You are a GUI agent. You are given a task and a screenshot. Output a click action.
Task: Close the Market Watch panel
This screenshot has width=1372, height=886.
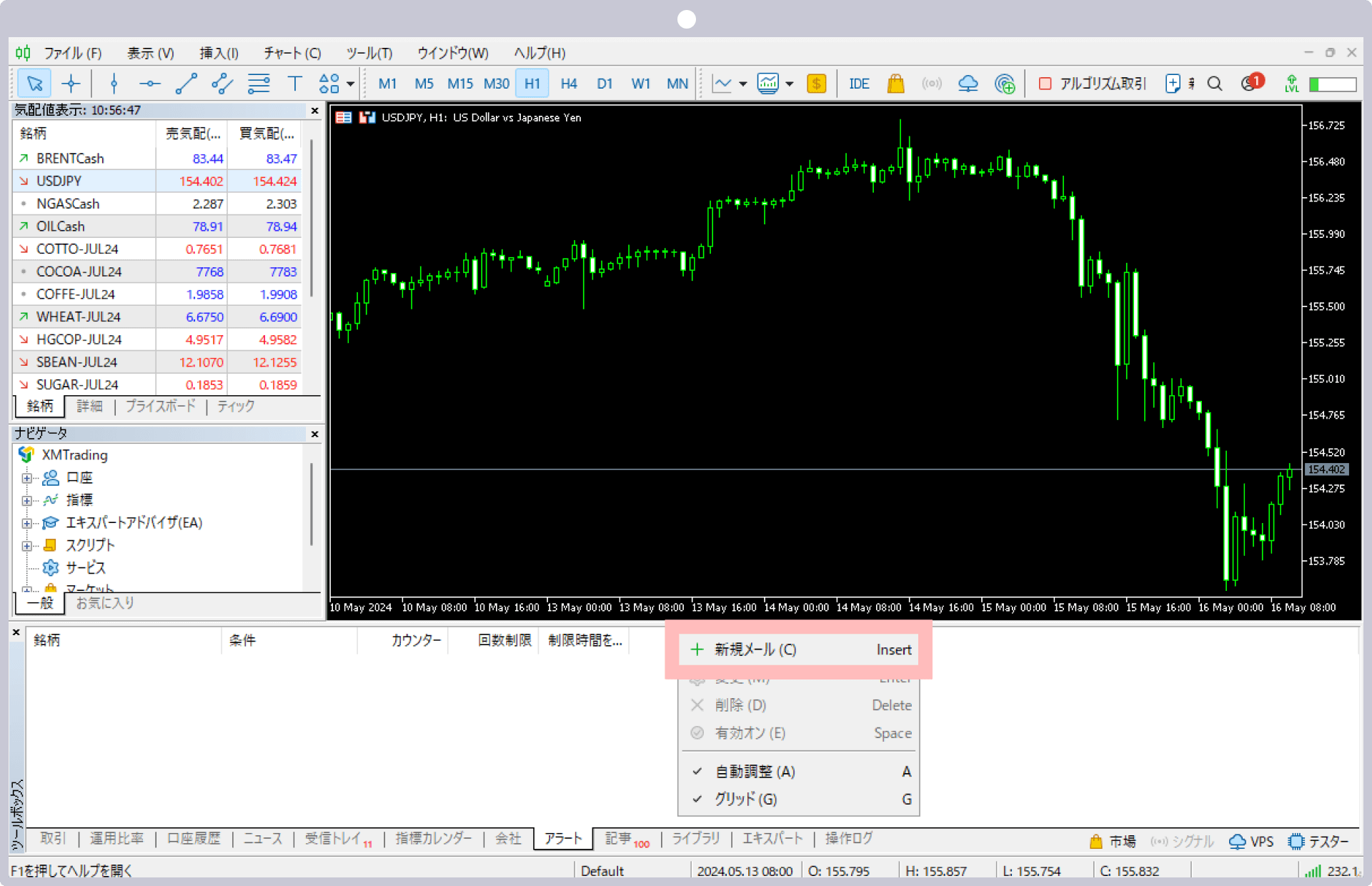pos(314,111)
